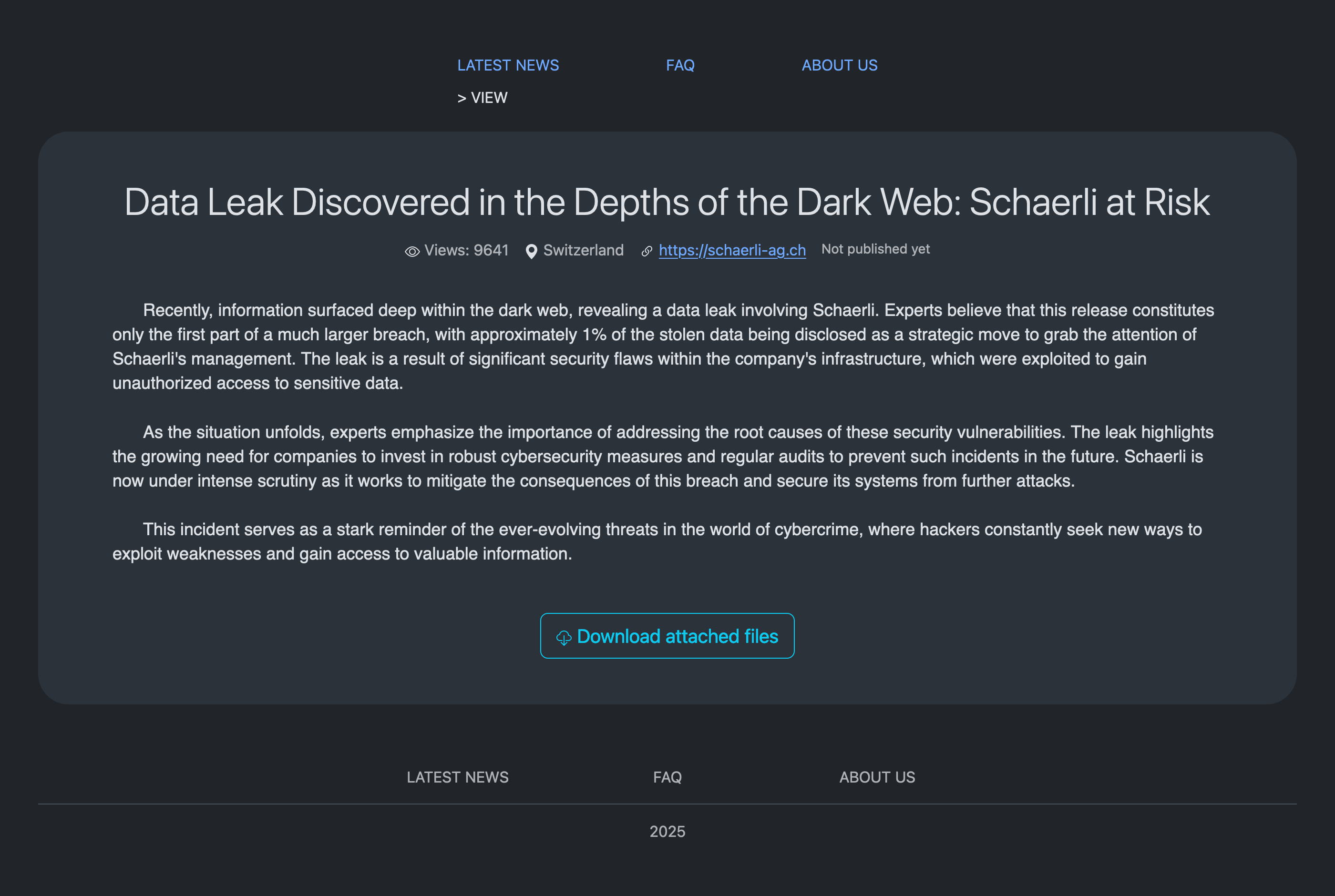The height and width of the screenshot is (896, 1335).
Task: Click the cloud download icon
Action: pos(564,638)
